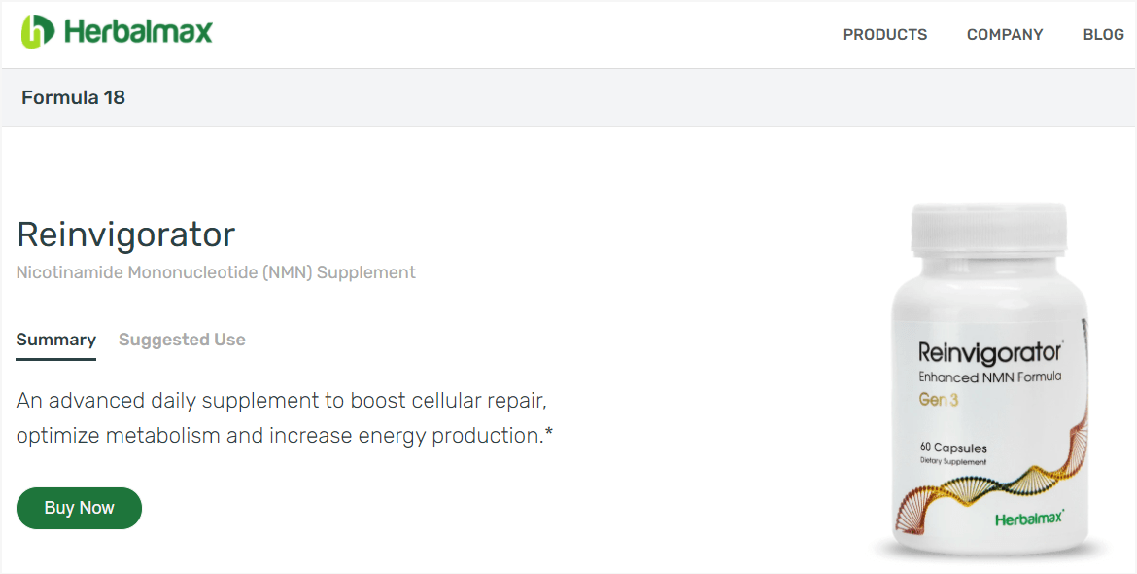Screen dimensions: 1137x574
Task: Go to the BLOG page
Action: 1102,34
